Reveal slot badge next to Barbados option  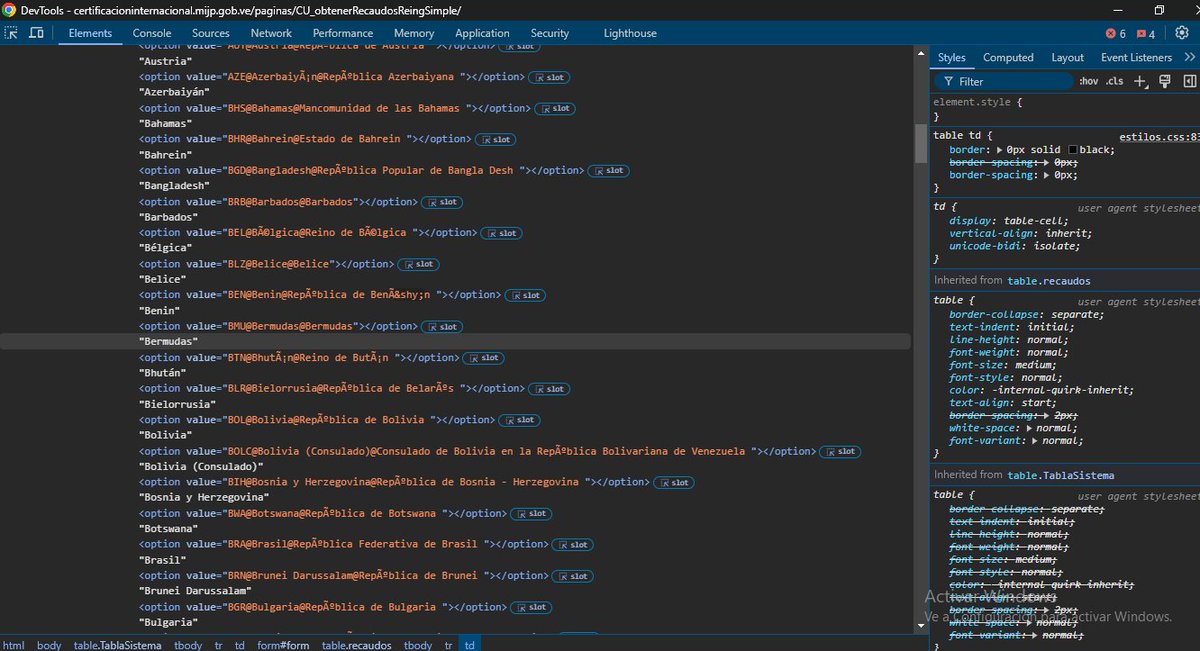(442, 202)
